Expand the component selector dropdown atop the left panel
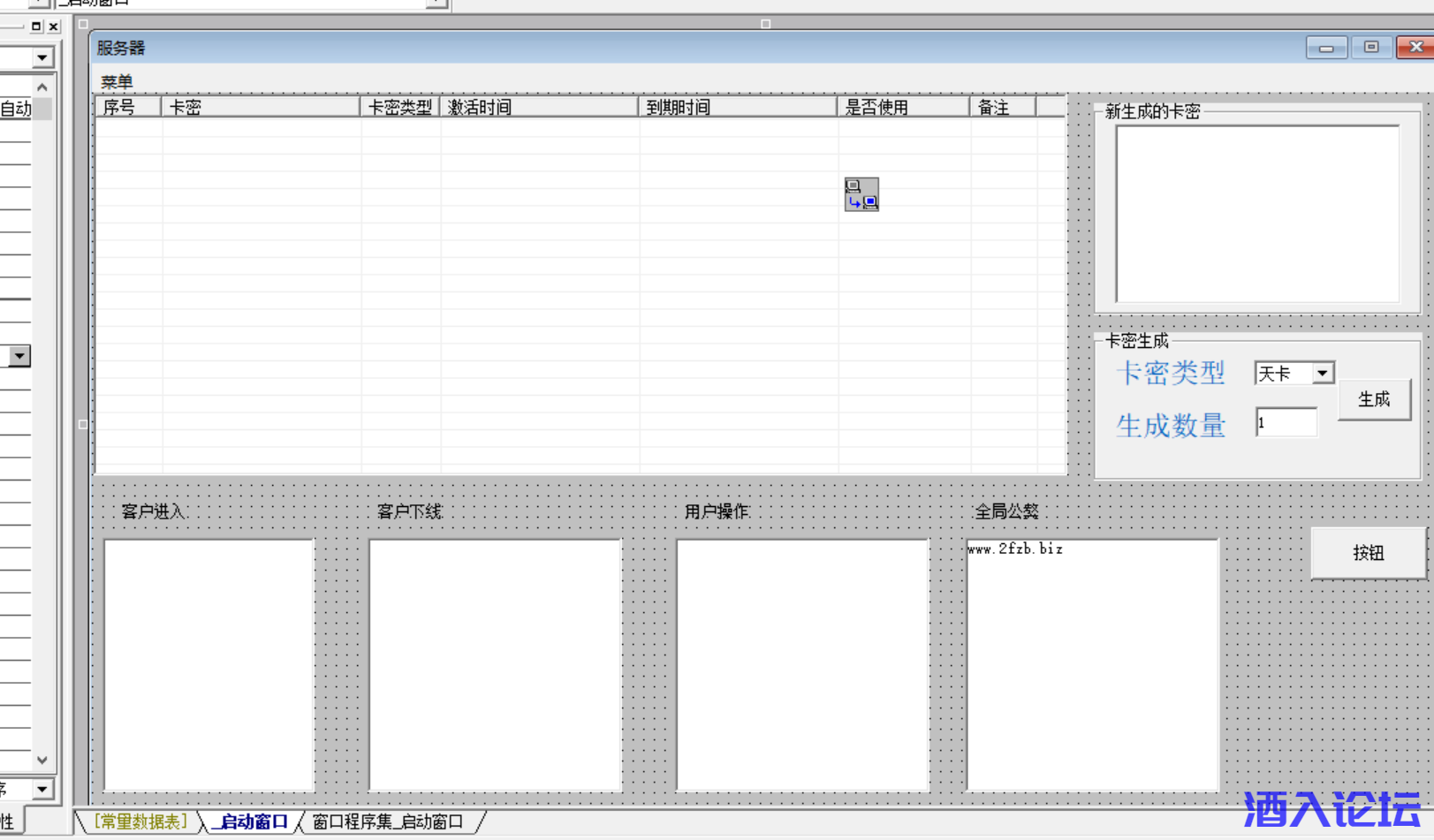Viewport: 1434px width, 840px height. coord(42,58)
